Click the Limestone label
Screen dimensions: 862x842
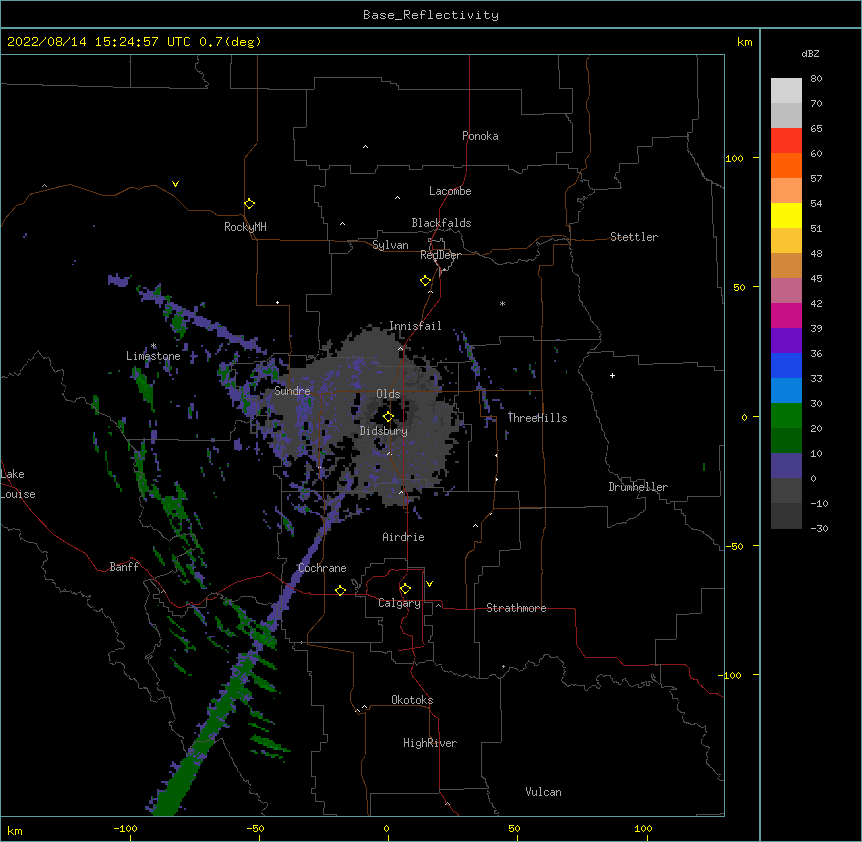click(153, 356)
